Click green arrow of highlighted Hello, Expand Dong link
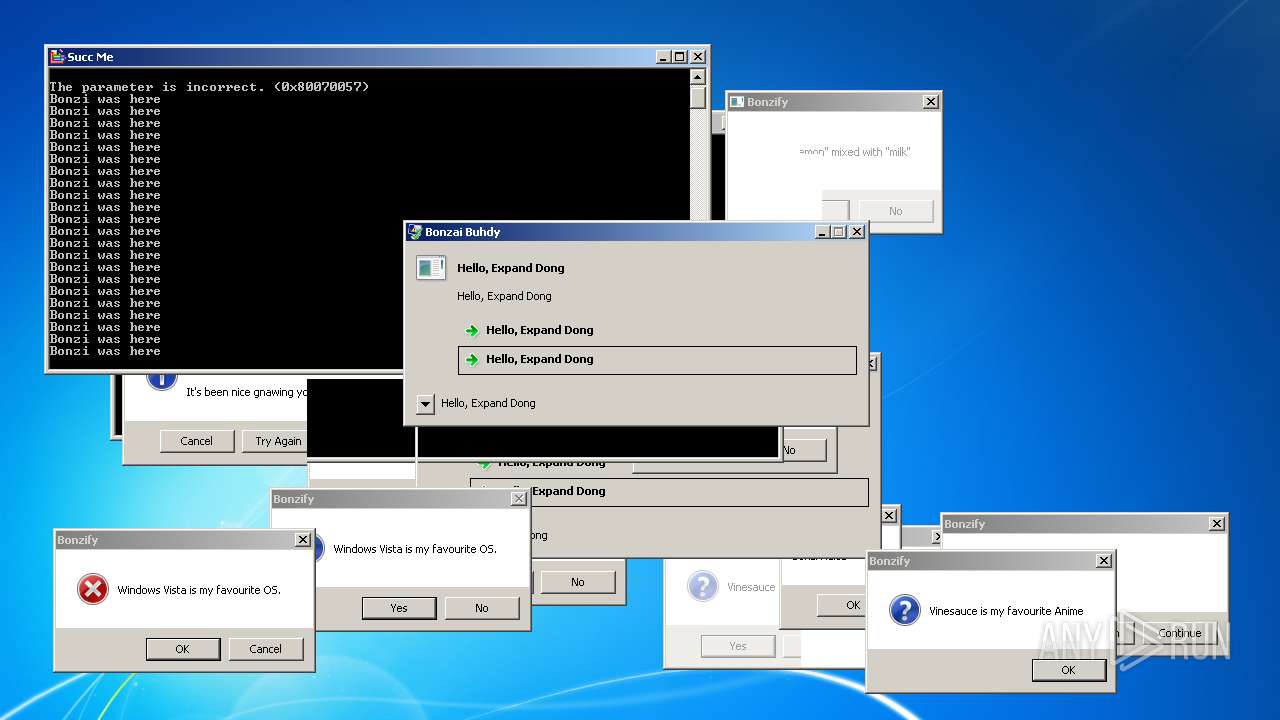This screenshot has height=720, width=1280. click(x=472, y=360)
